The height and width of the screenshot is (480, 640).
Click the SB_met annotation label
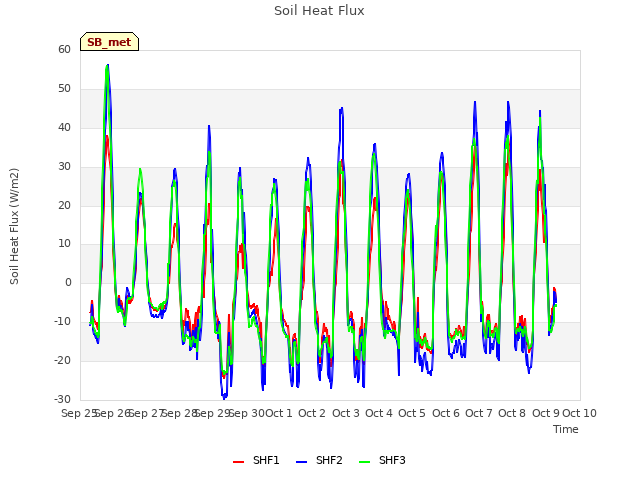pos(109,42)
